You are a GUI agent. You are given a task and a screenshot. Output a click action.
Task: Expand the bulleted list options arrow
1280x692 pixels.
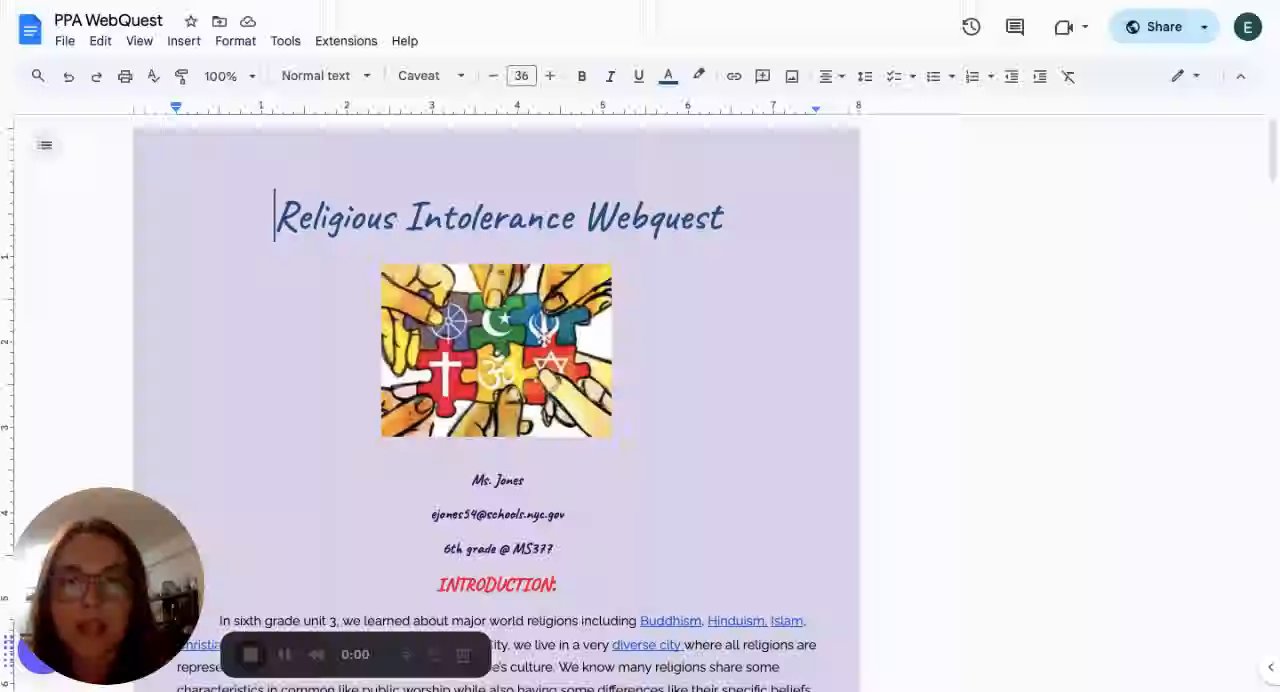(x=951, y=76)
